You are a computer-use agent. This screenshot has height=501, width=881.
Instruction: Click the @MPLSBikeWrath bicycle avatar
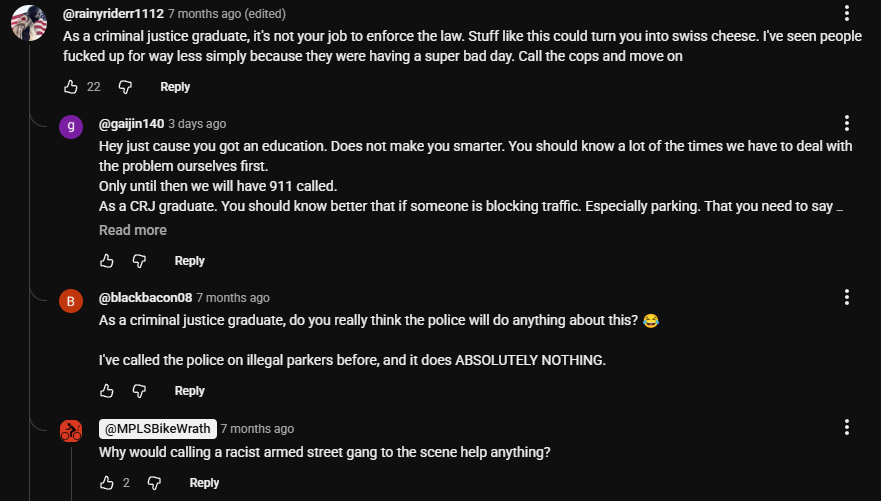pyautogui.click(x=71, y=431)
